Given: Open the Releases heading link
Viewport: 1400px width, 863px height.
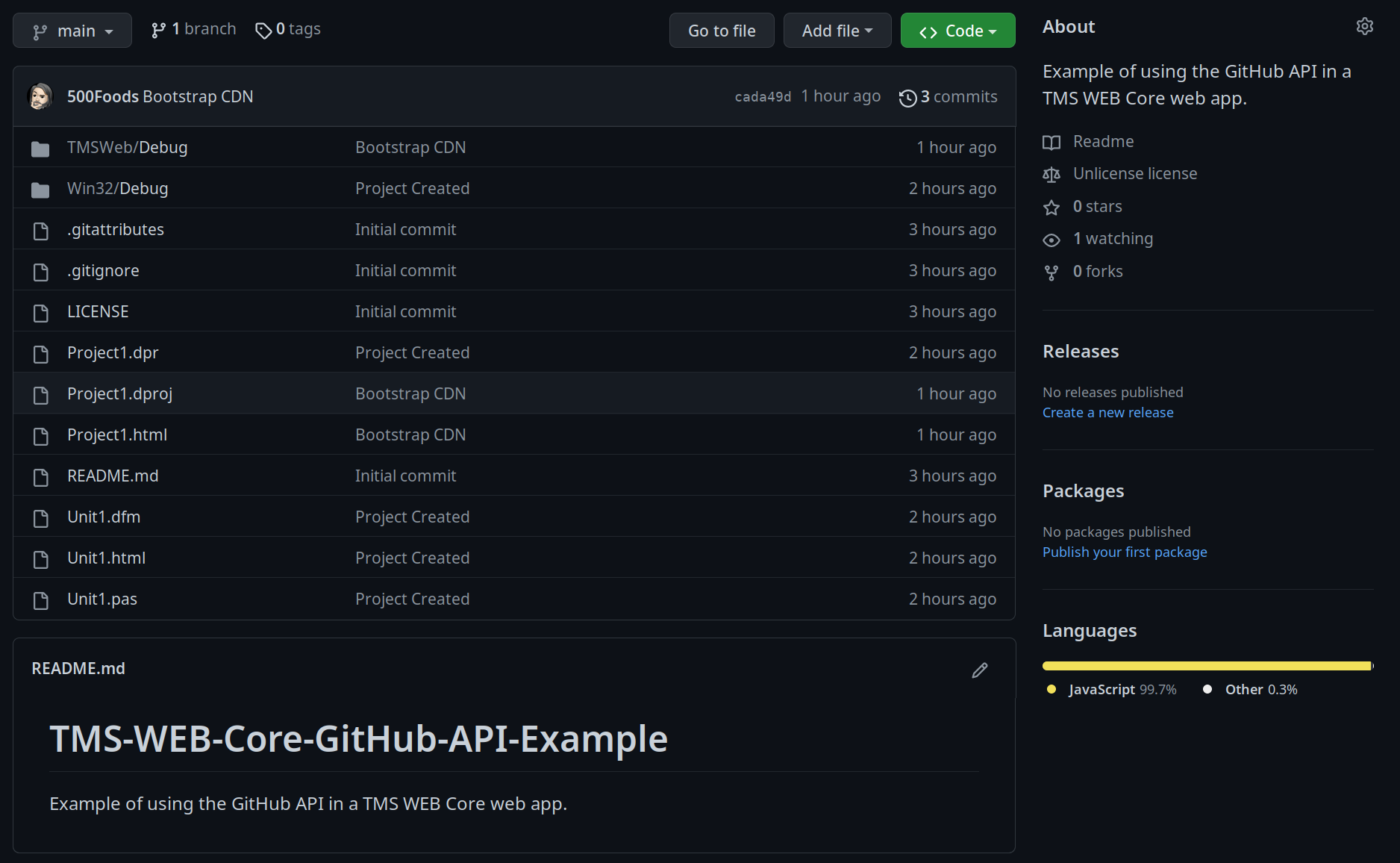Looking at the screenshot, I should pyautogui.click(x=1081, y=351).
